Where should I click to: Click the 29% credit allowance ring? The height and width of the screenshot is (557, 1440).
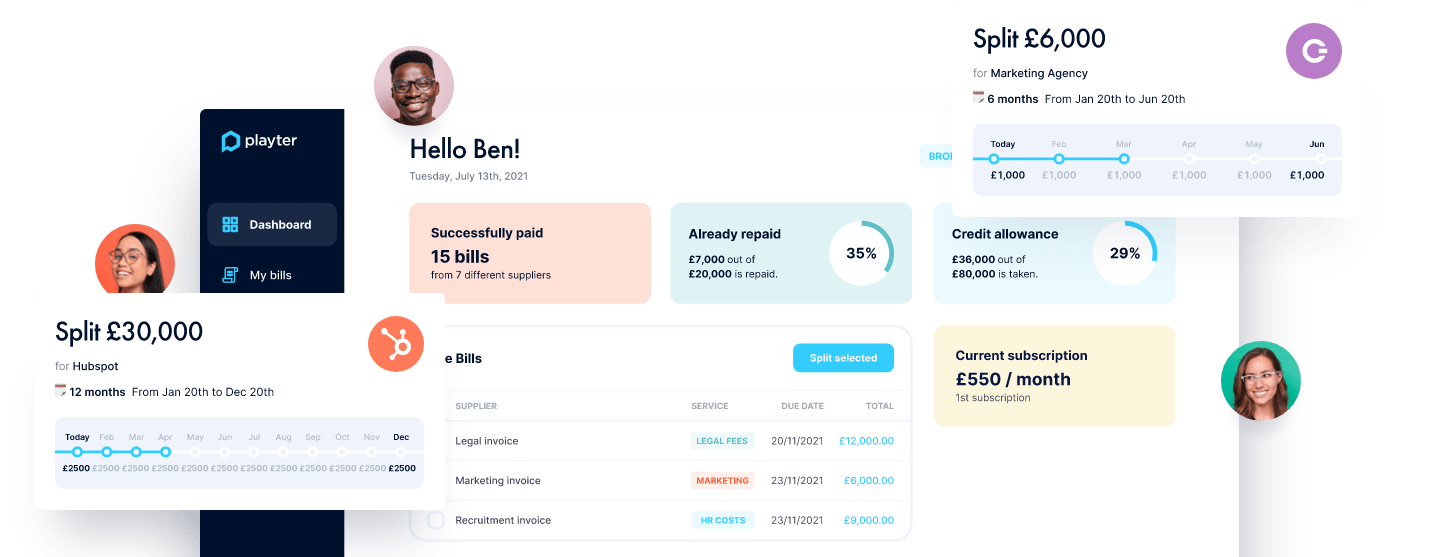click(1124, 254)
